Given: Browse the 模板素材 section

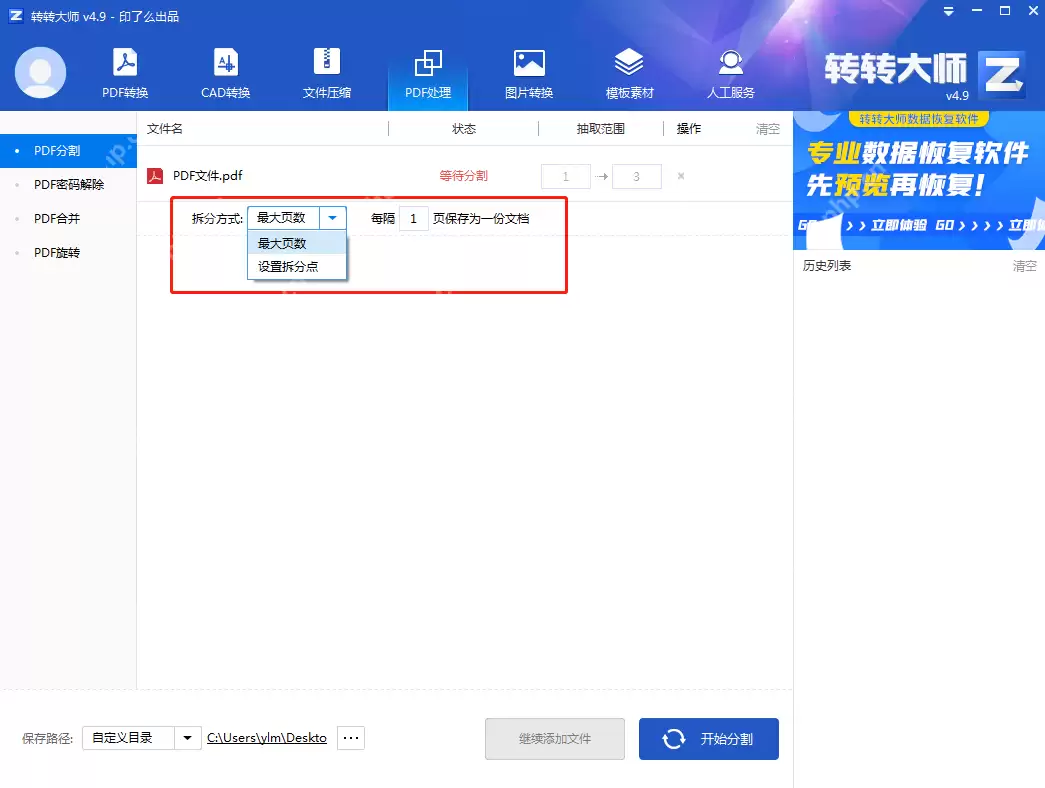Looking at the screenshot, I should (x=629, y=72).
